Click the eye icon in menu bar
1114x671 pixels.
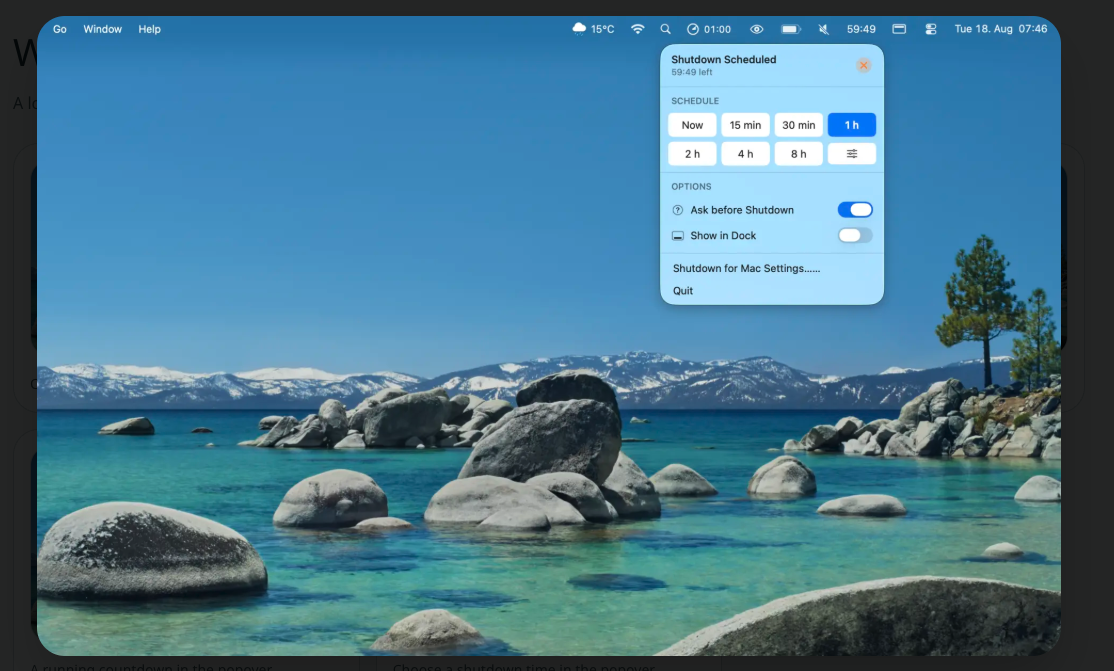point(757,29)
